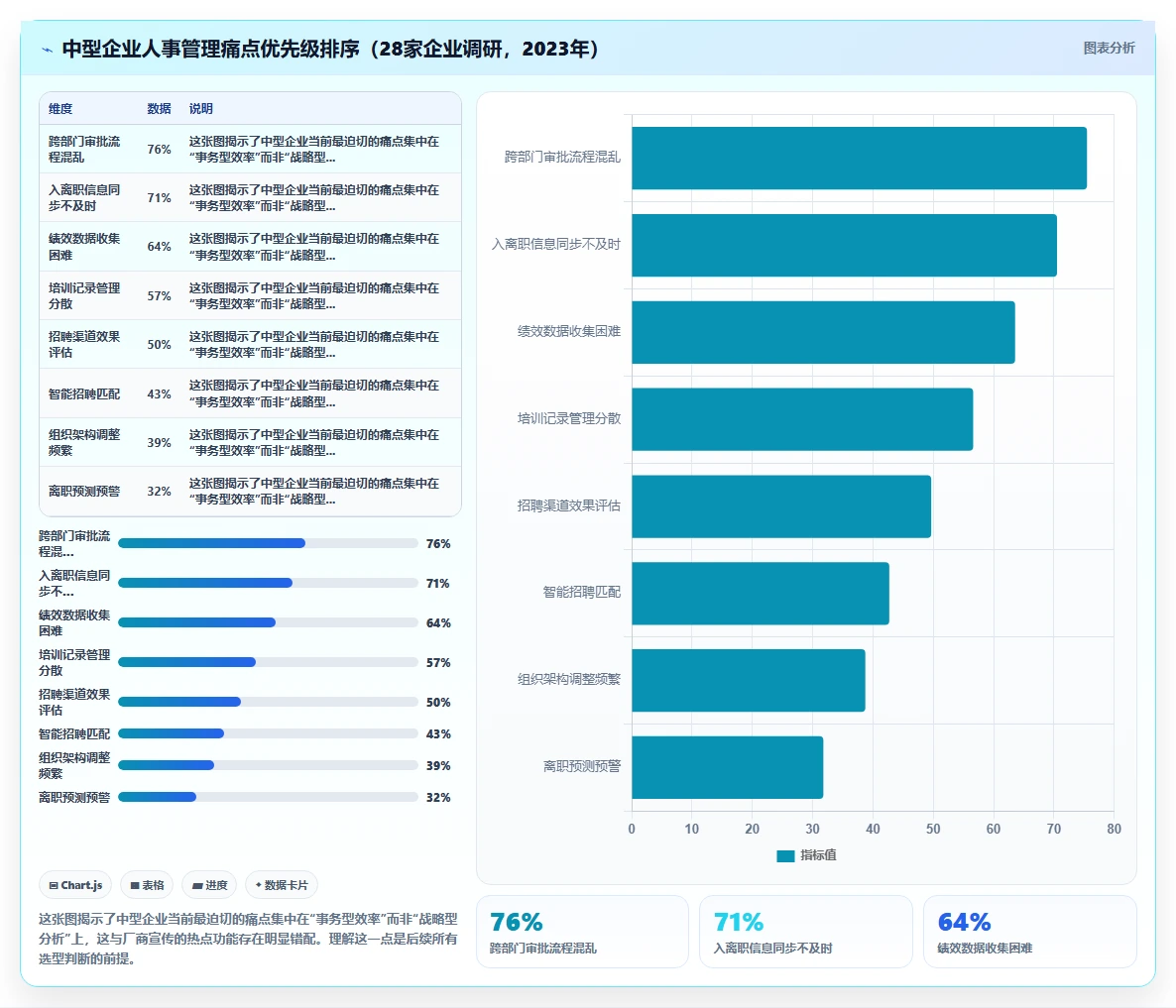Select the 表格 tag
This screenshot has height=1008, width=1176.
[x=147, y=885]
